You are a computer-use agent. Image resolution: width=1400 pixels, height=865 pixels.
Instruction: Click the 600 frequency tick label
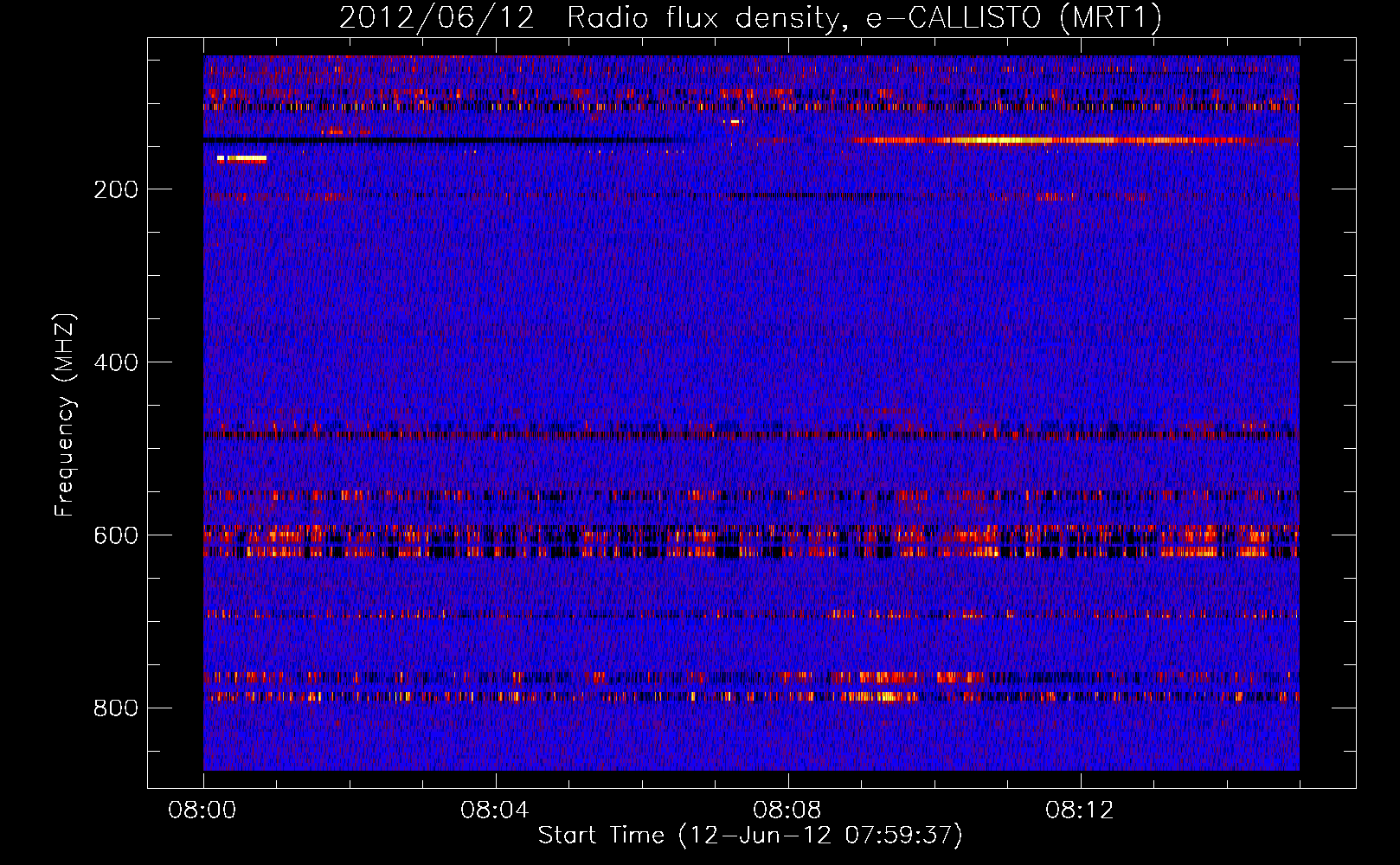(x=116, y=535)
